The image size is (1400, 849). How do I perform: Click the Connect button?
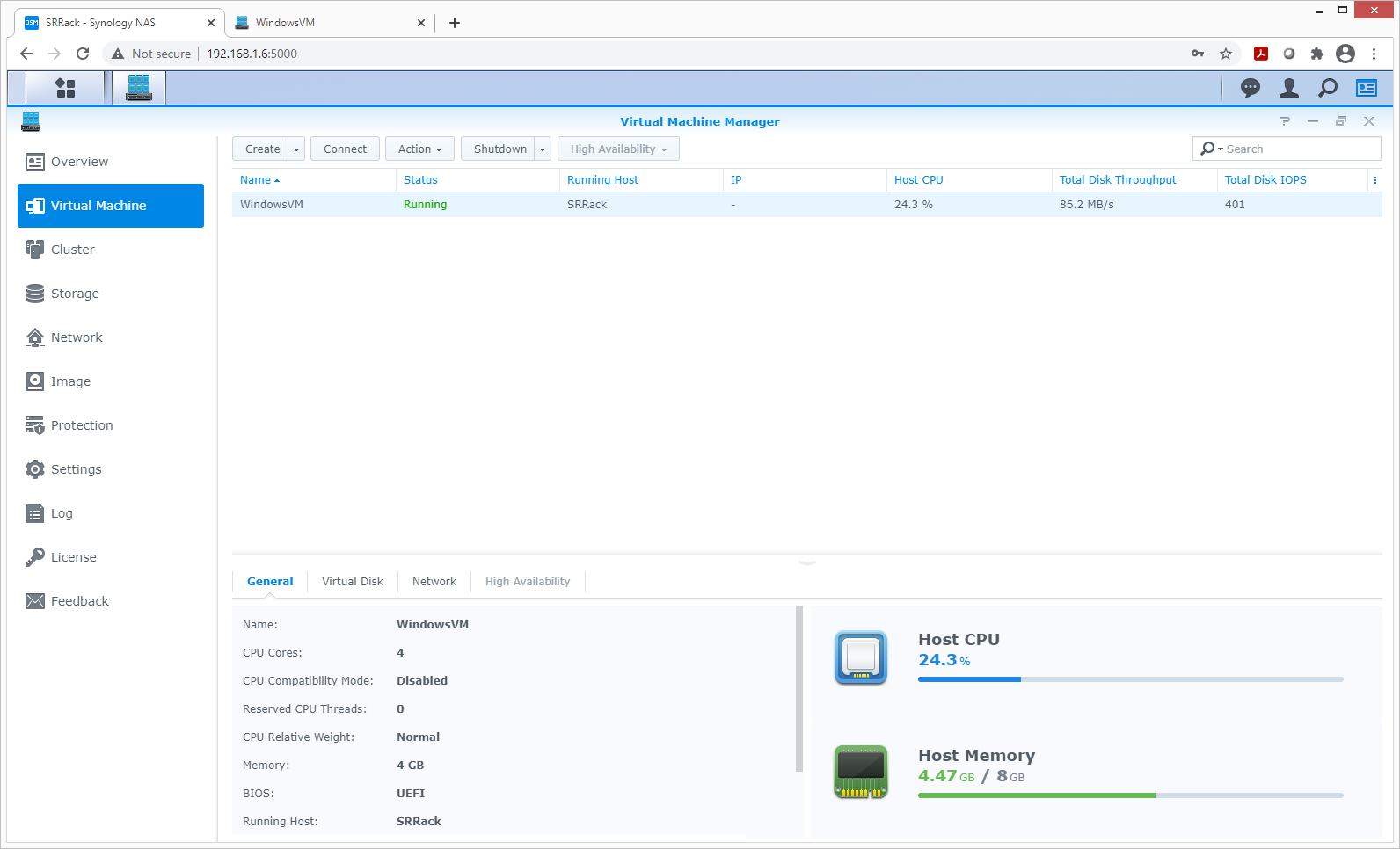coord(345,149)
